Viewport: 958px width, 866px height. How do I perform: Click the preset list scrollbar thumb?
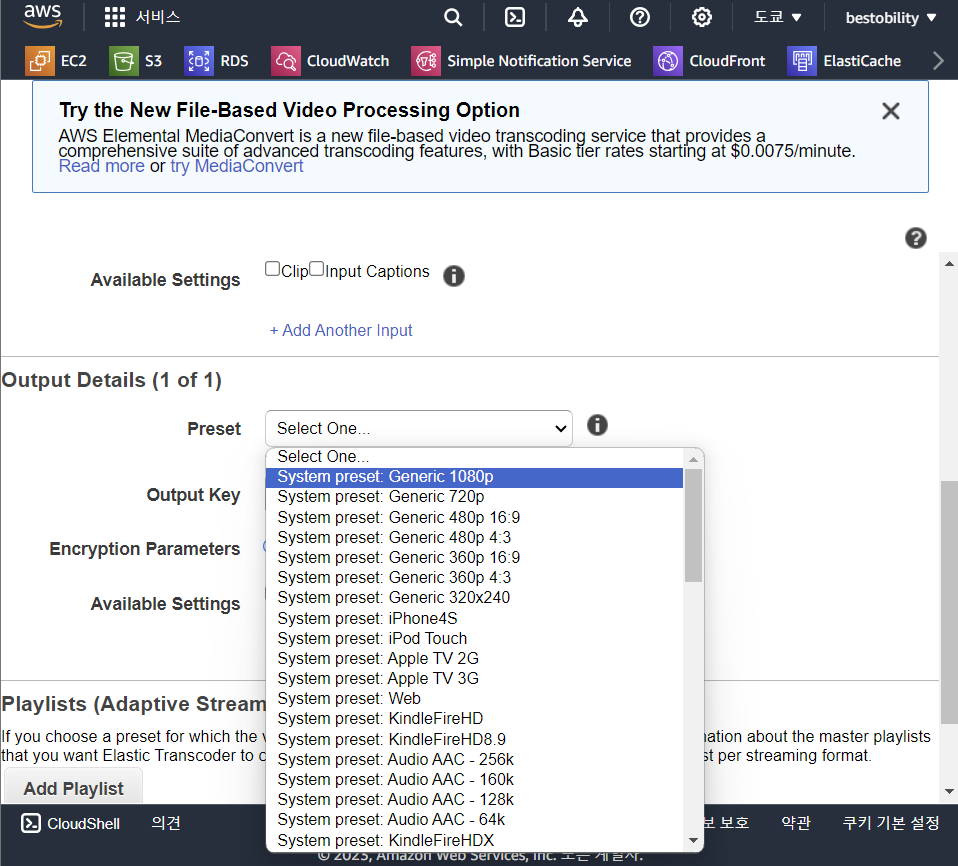[x=693, y=526]
